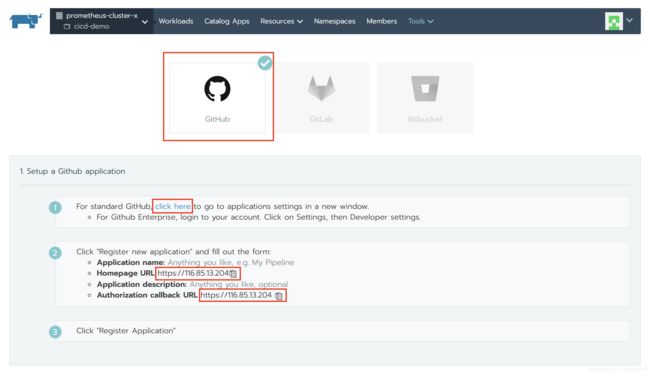
Task: Click the 'Application description' label text
Action: tap(141, 284)
